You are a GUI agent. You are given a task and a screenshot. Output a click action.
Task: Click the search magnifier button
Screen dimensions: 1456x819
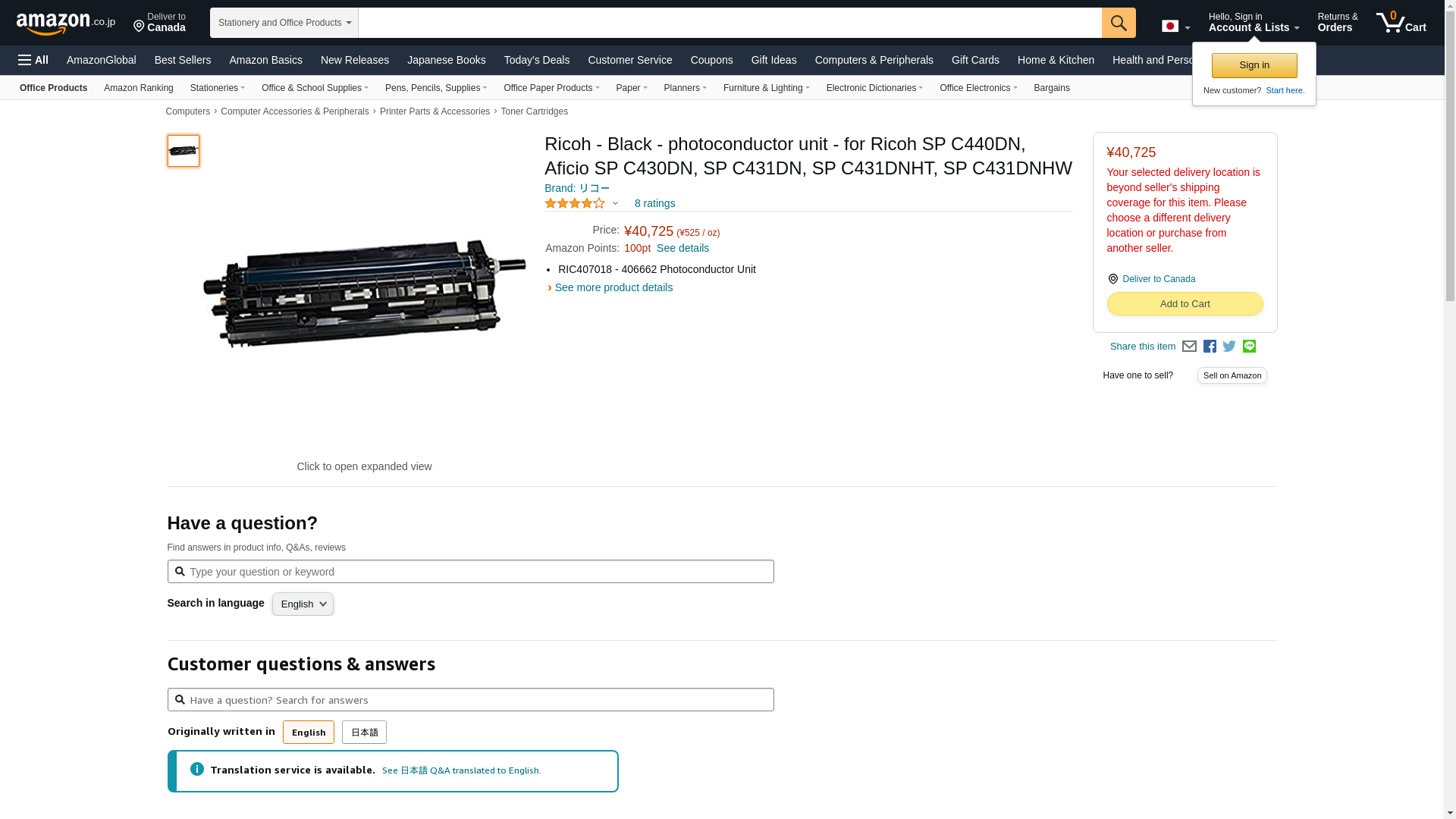(x=1119, y=23)
